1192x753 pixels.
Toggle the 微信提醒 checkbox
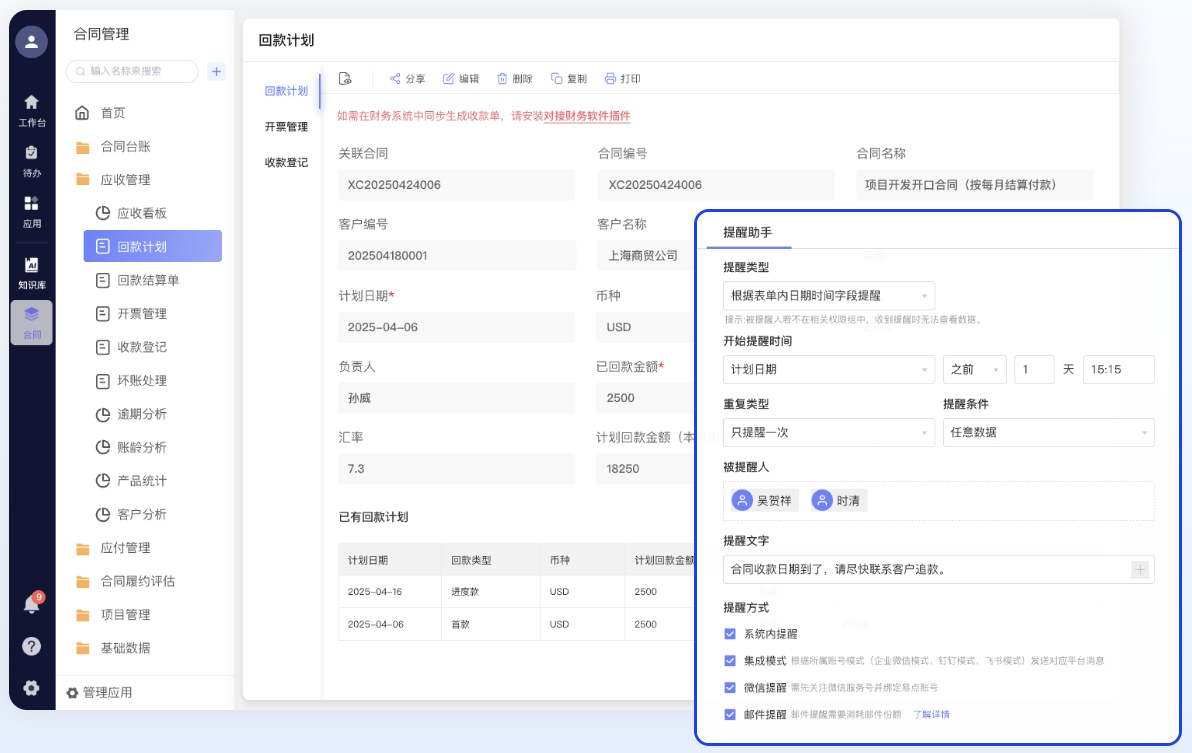coord(730,688)
